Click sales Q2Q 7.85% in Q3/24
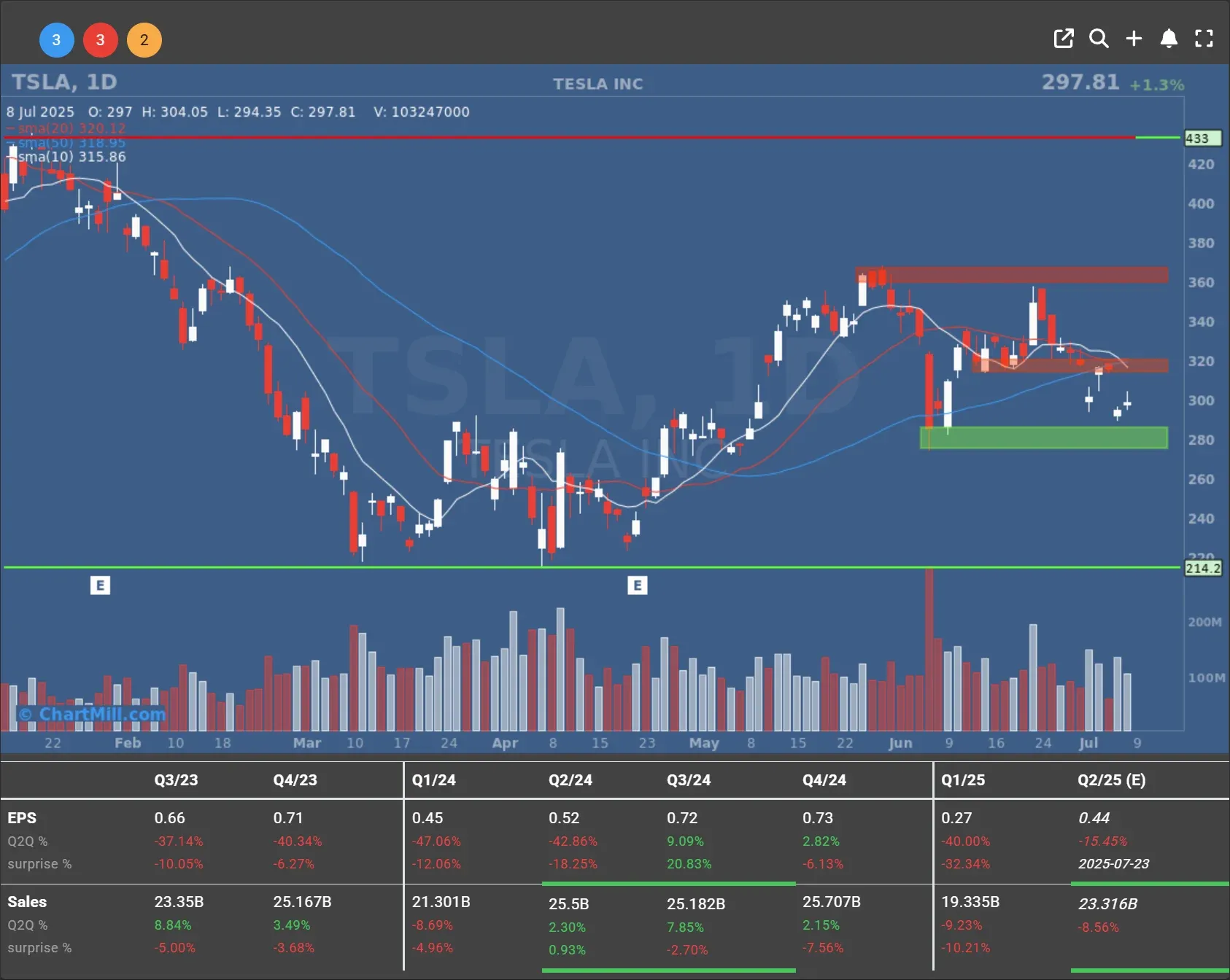The image size is (1230, 980). (685, 927)
